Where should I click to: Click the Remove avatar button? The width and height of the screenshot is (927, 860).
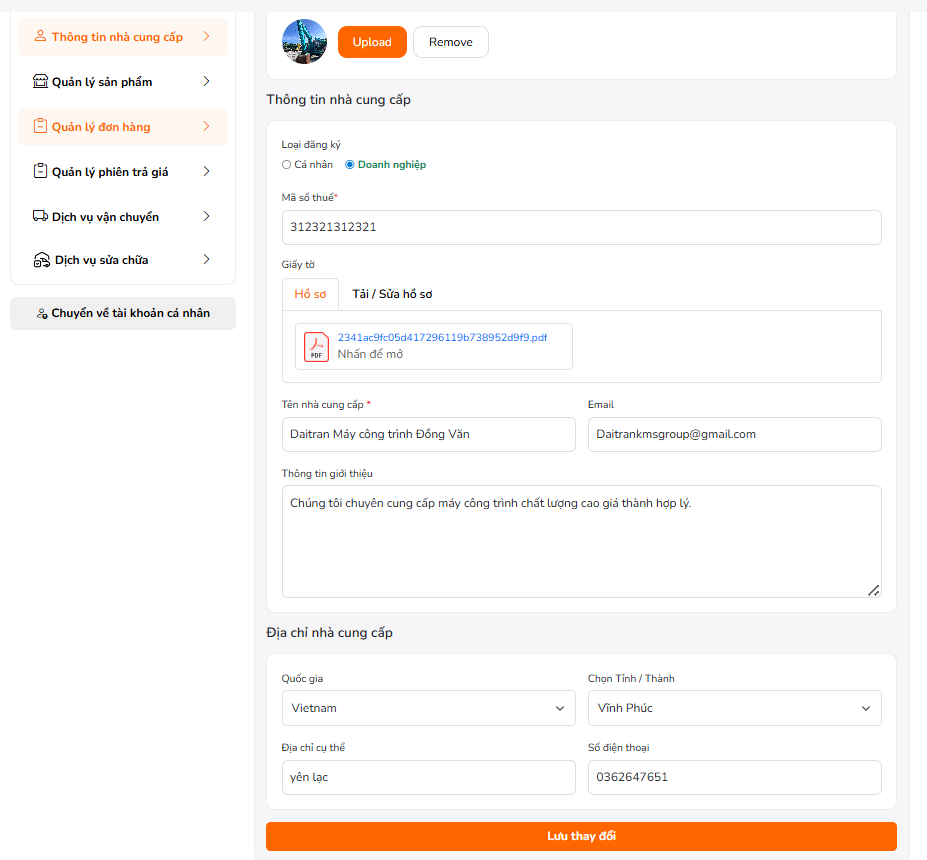(x=450, y=42)
